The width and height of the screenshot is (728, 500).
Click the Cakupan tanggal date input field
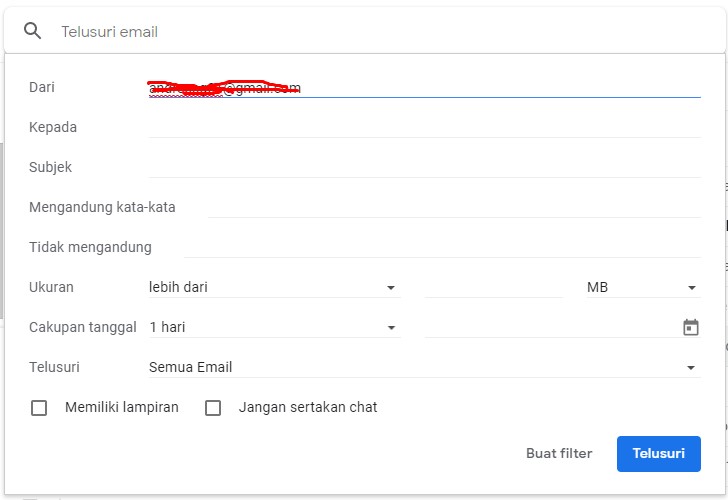click(549, 327)
